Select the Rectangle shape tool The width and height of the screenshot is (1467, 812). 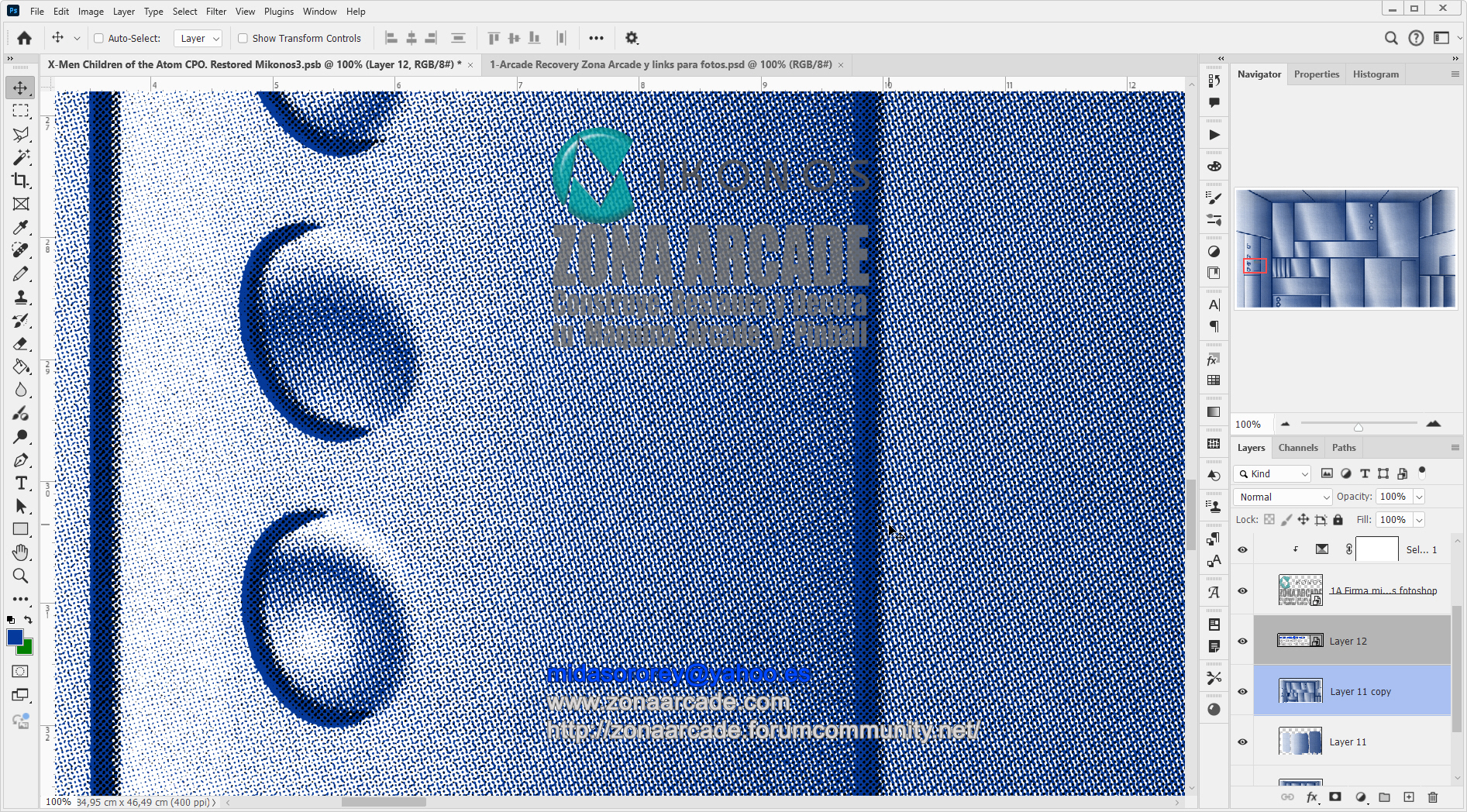coord(21,529)
